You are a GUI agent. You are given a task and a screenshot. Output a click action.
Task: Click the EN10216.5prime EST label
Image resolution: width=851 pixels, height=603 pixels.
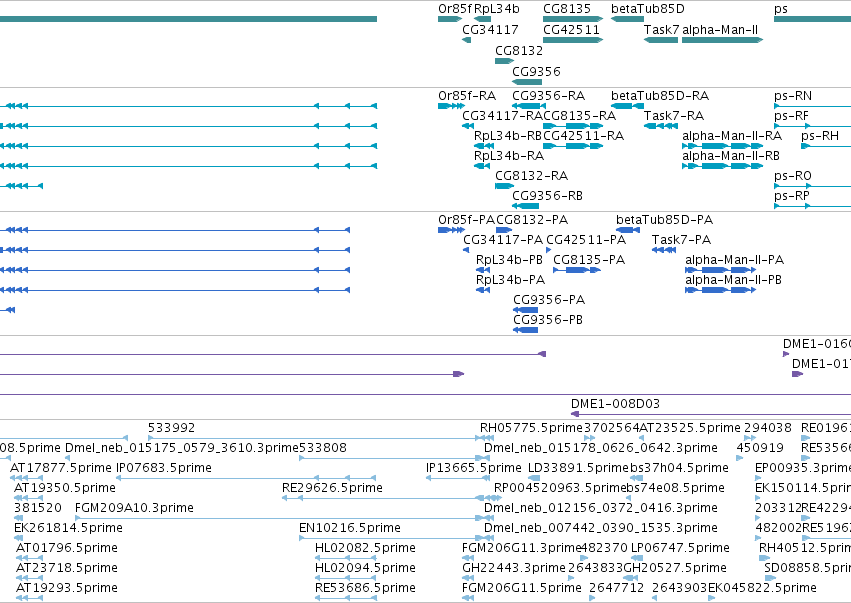coord(350,528)
